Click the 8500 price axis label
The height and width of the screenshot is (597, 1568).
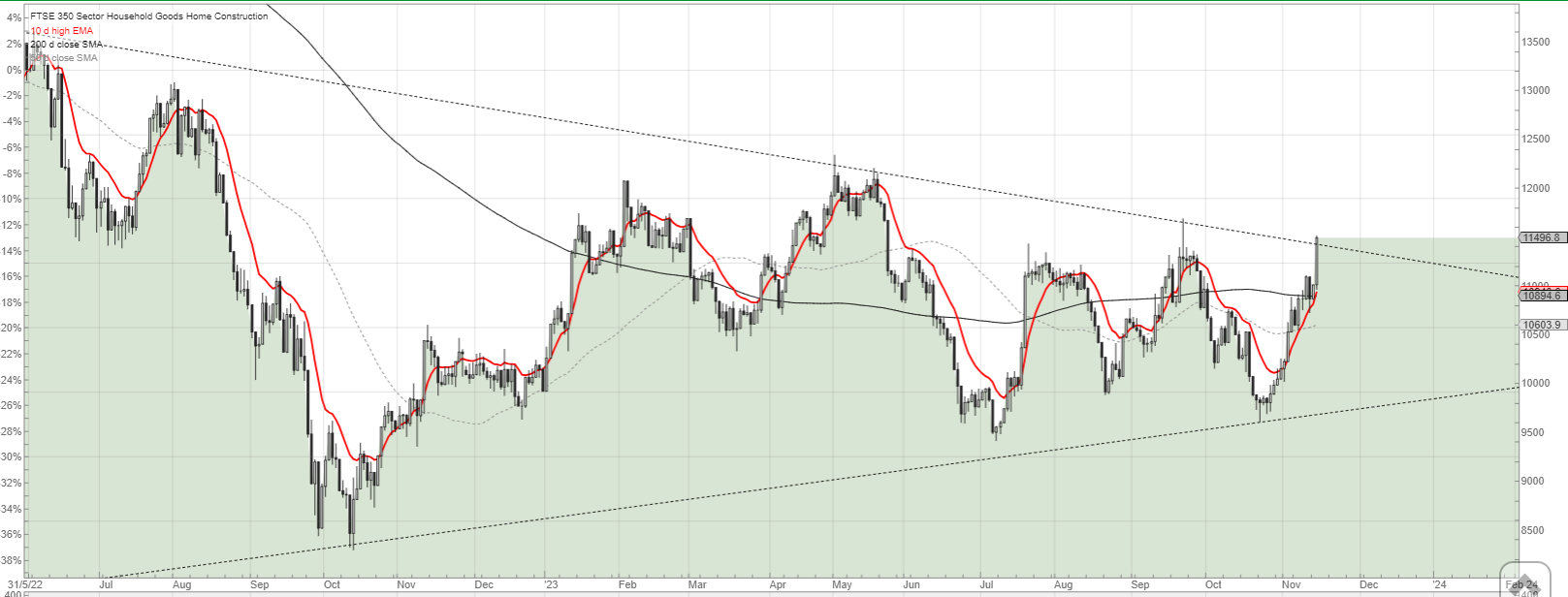1533,530
